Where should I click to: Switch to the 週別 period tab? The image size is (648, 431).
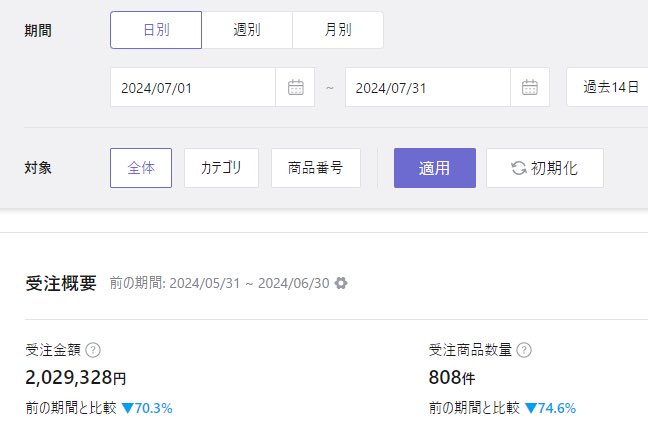pyautogui.click(x=247, y=30)
